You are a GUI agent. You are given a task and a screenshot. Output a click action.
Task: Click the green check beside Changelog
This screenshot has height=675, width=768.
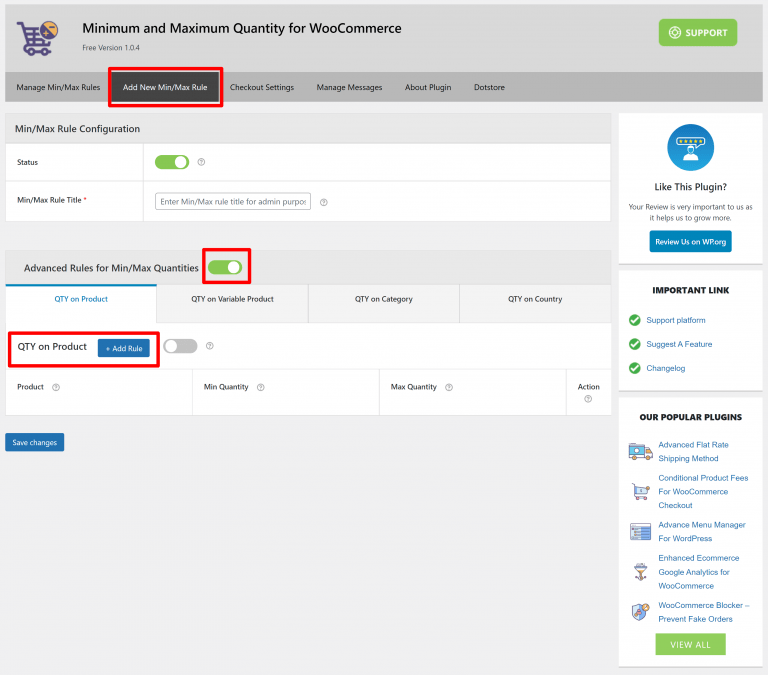[634, 368]
